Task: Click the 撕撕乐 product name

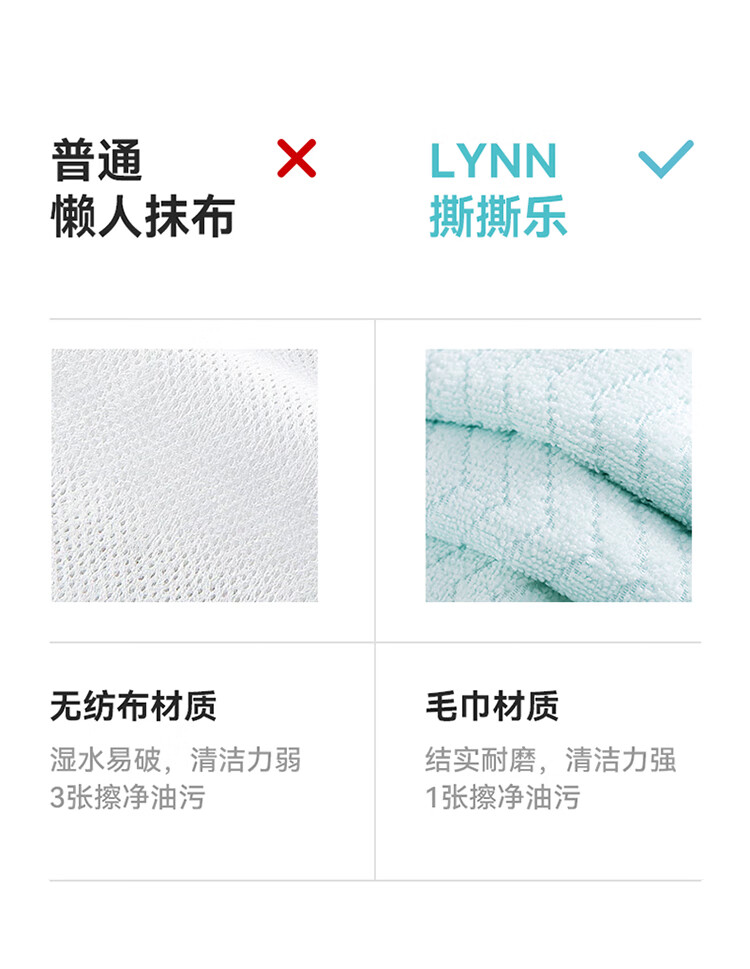Action: point(498,216)
